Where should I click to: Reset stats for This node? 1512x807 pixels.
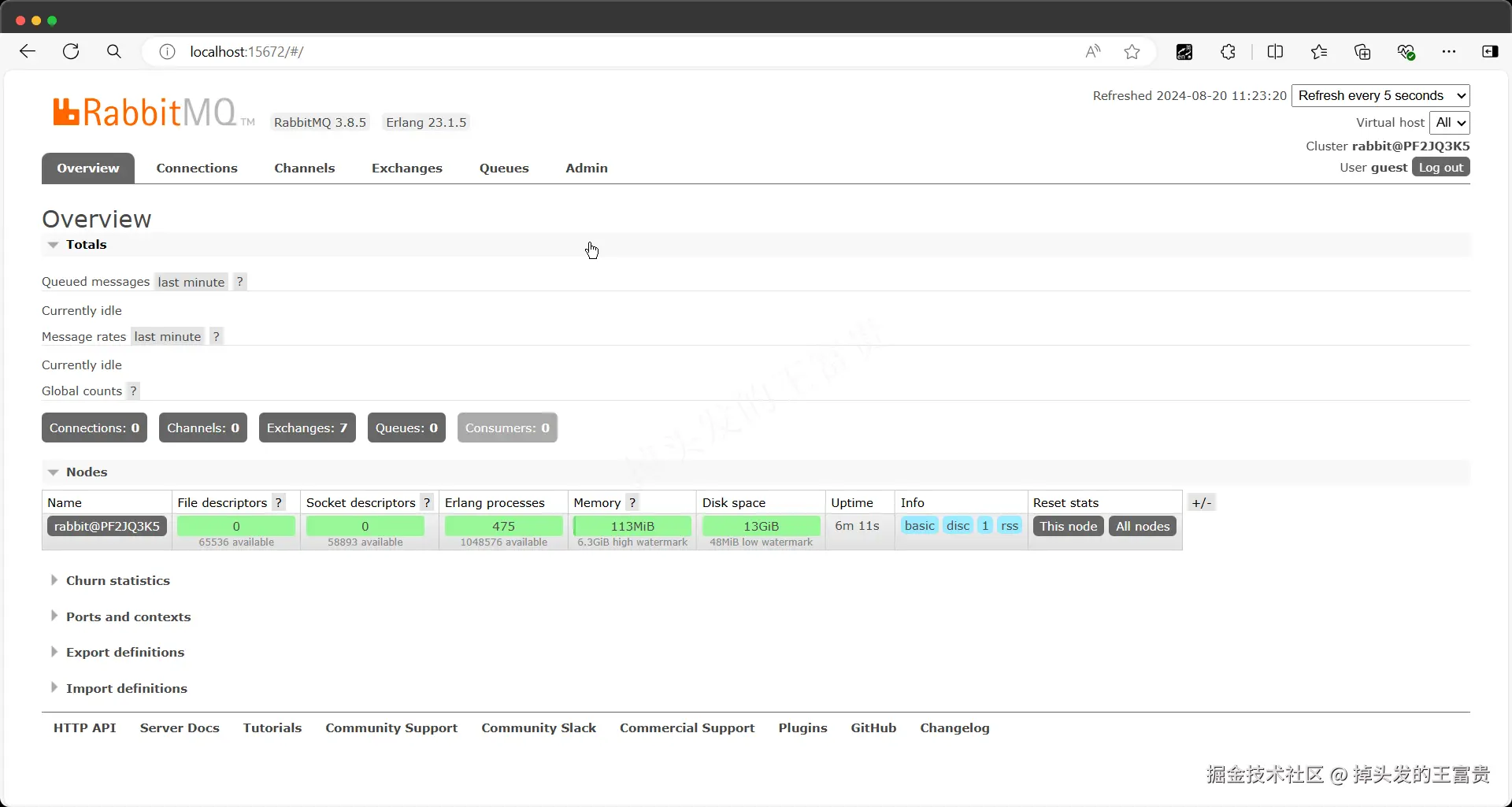pos(1069,526)
